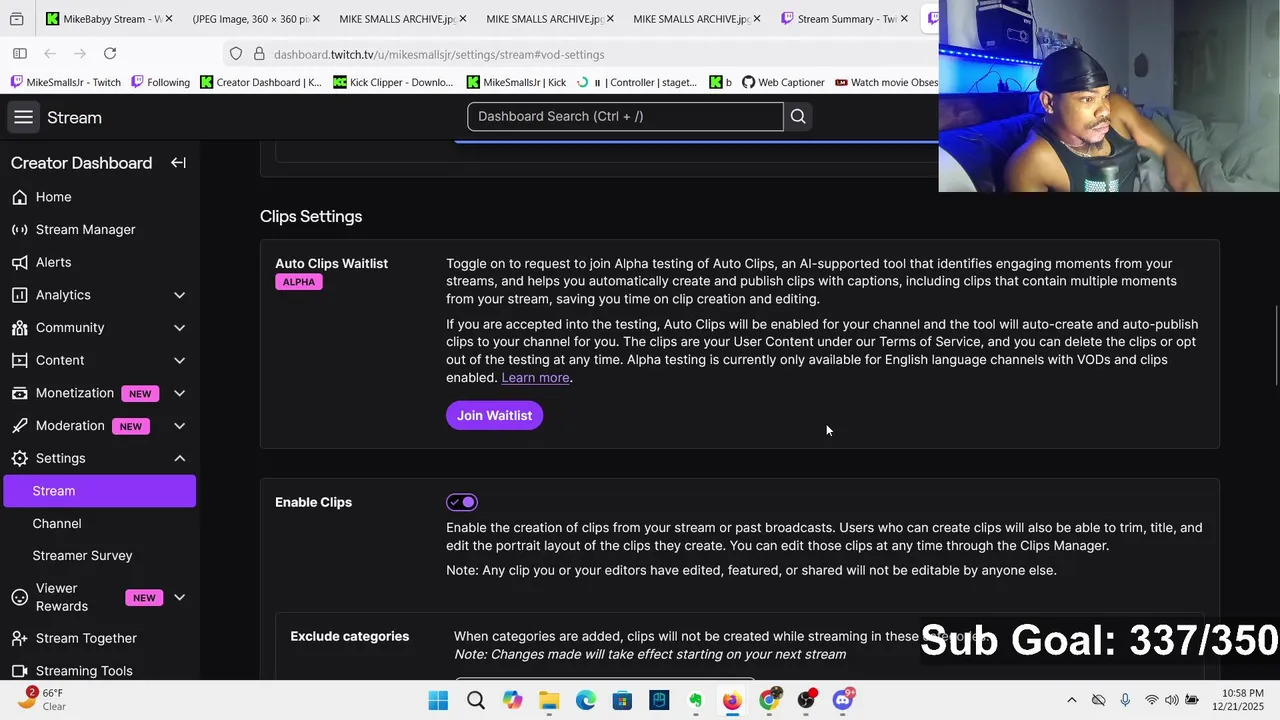Screen dimensions: 1280x720
Task: Click the Alerts megaphone icon
Action: [x=19, y=262]
